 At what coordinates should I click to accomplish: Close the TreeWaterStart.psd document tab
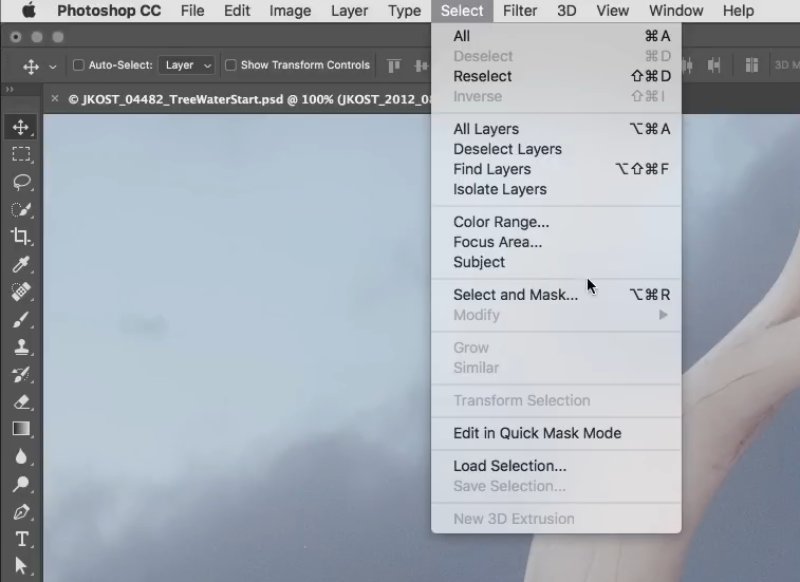point(56,99)
